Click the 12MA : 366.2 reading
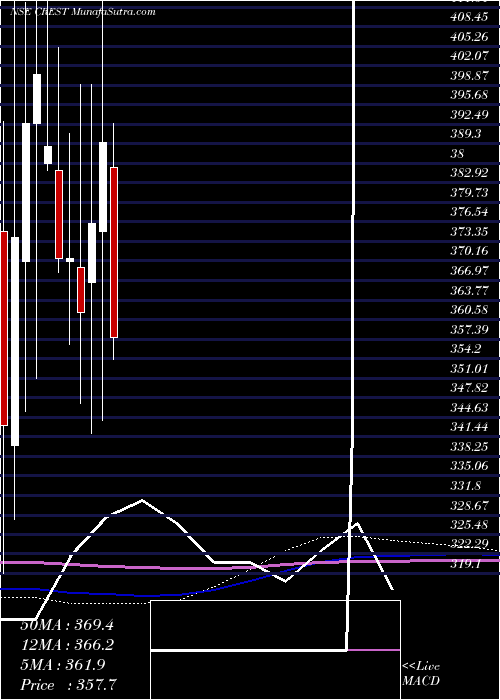Viewport: 500px width, 700px height. [x=67, y=645]
